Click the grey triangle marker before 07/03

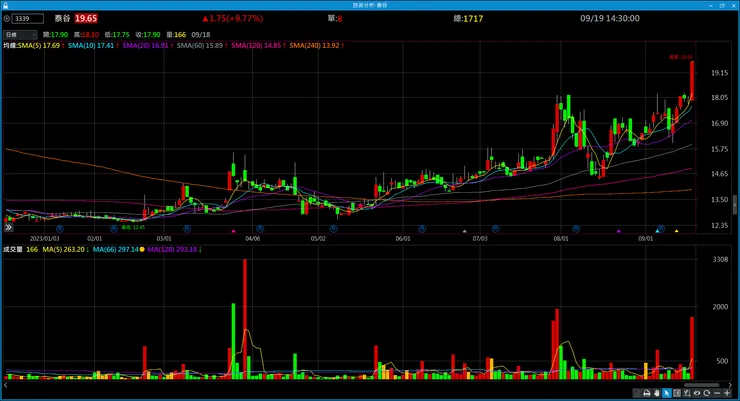464,231
